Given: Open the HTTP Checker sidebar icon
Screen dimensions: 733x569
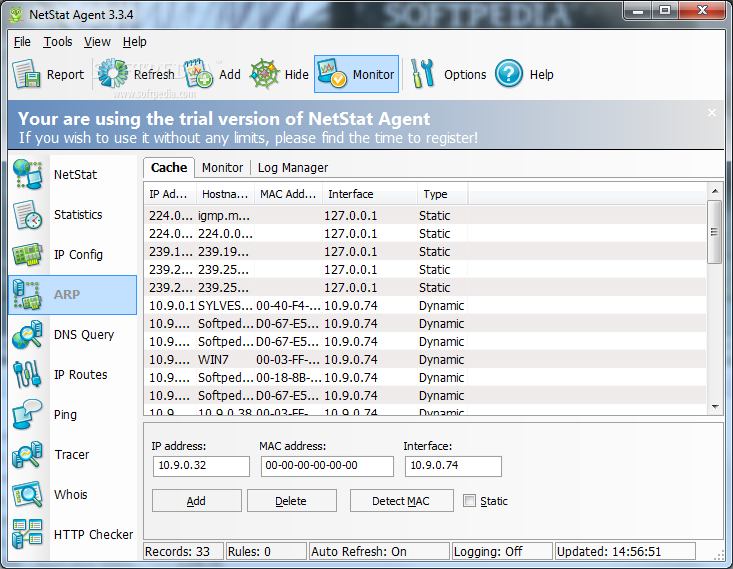Looking at the screenshot, I should click(28, 534).
